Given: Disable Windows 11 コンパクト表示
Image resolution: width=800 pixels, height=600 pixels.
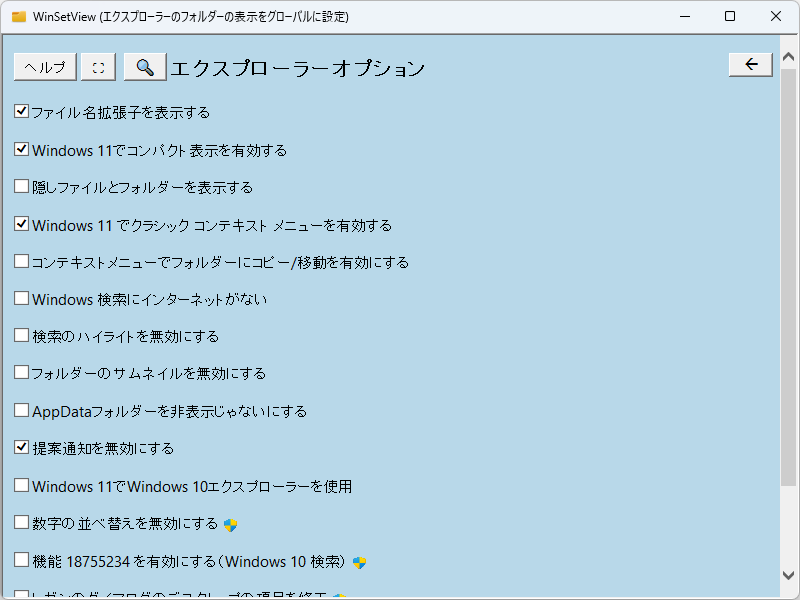Looking at the screenshot, I should [21, 148].
